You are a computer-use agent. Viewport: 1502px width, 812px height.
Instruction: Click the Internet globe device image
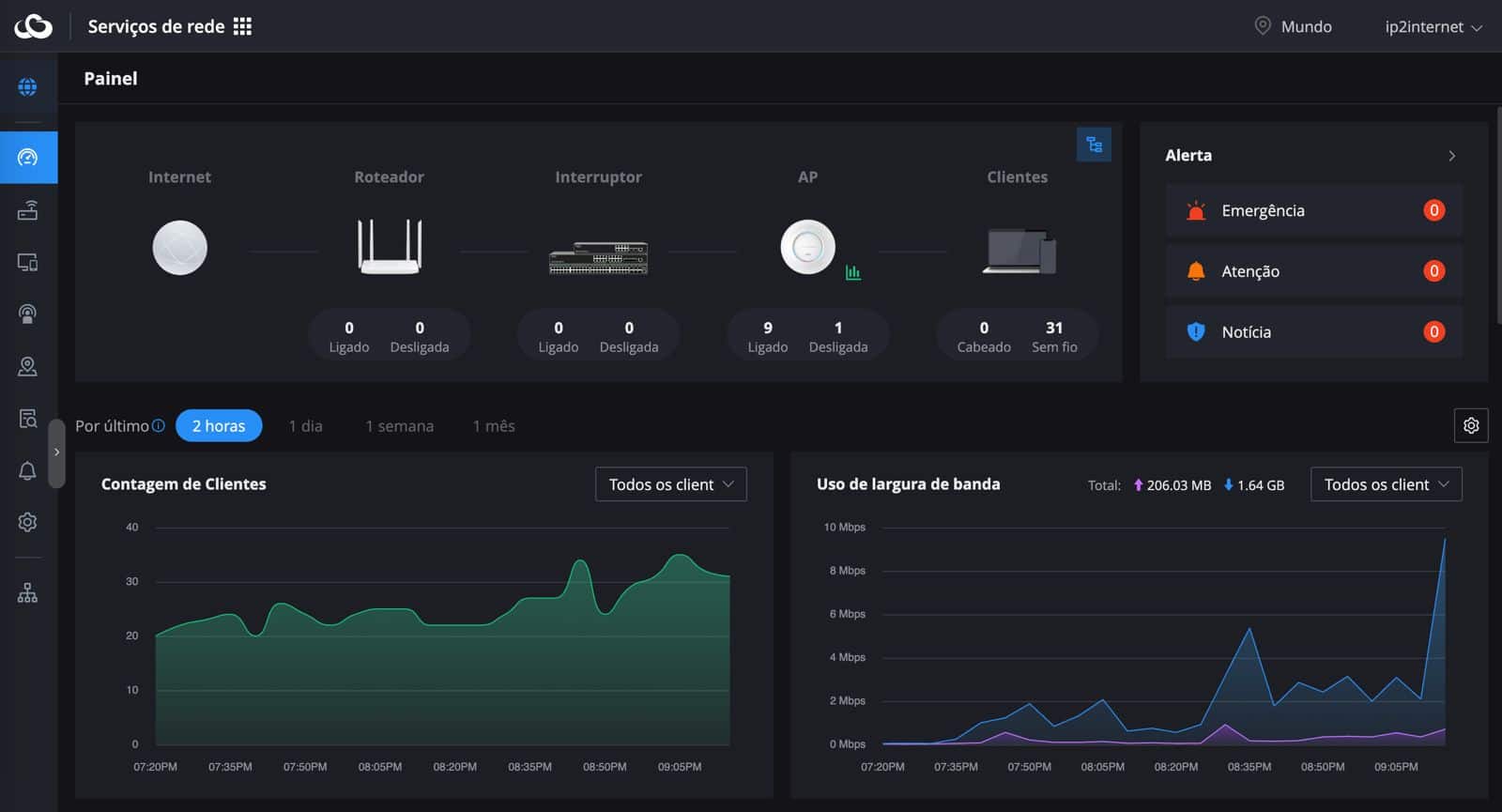[x=179, y=248]
